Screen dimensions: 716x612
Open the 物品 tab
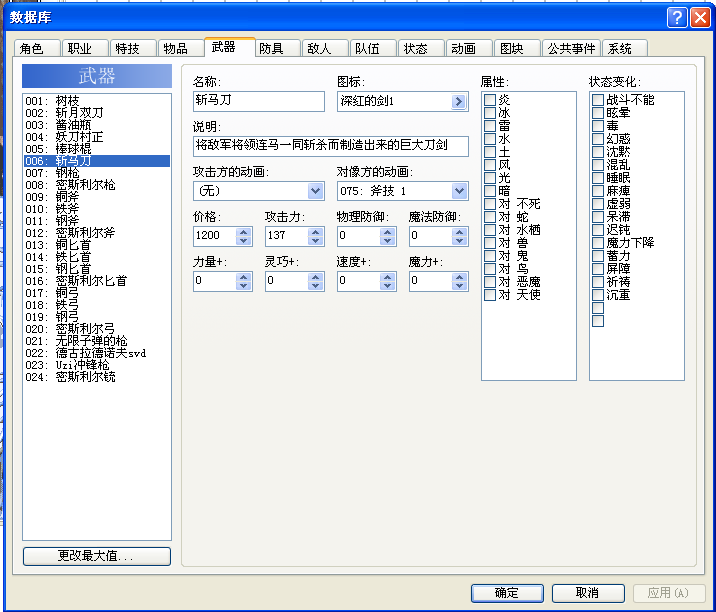click(x=181, y=48)
